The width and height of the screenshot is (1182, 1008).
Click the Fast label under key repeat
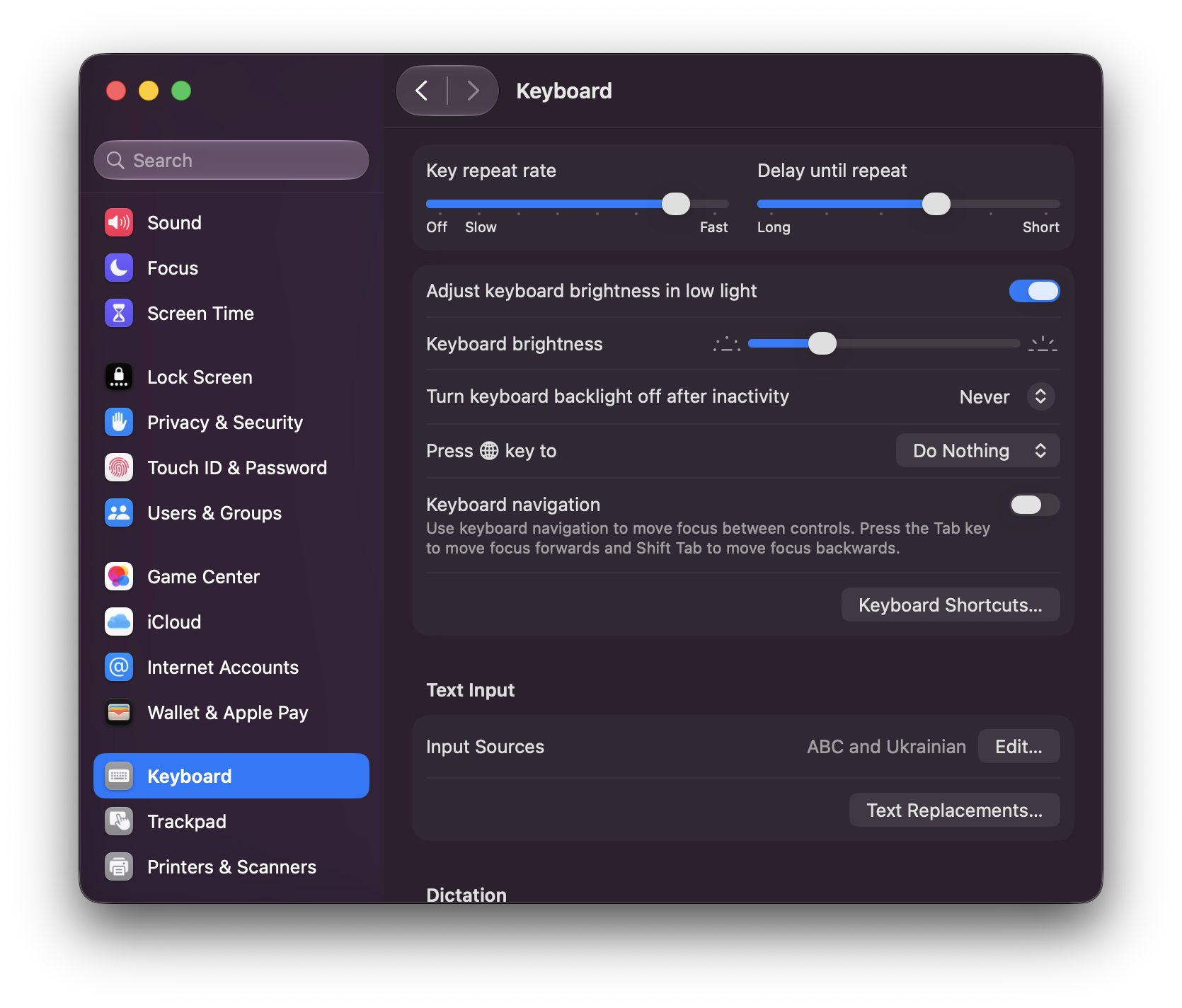[713, 227]
